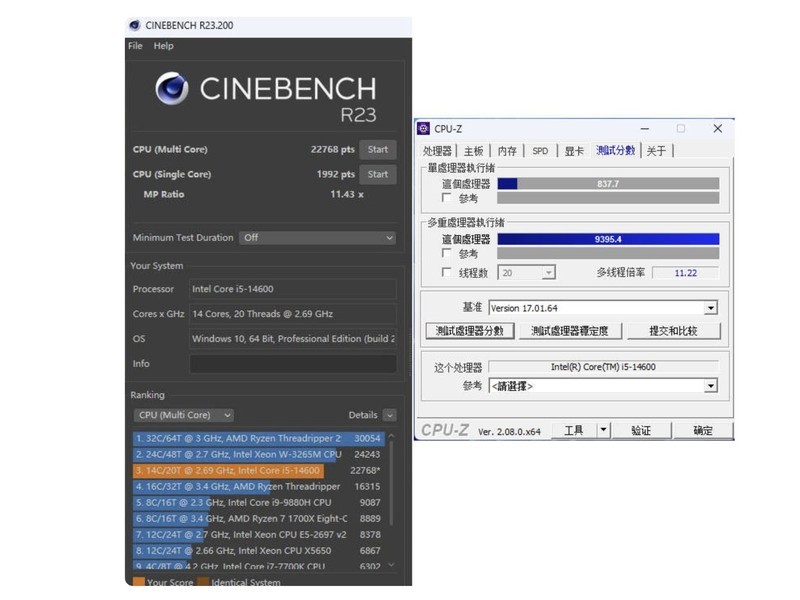Click the 验证 button in CPU-Z
Image resolution: width=800 pixels, height=600 pixels.
coord(641,431)
